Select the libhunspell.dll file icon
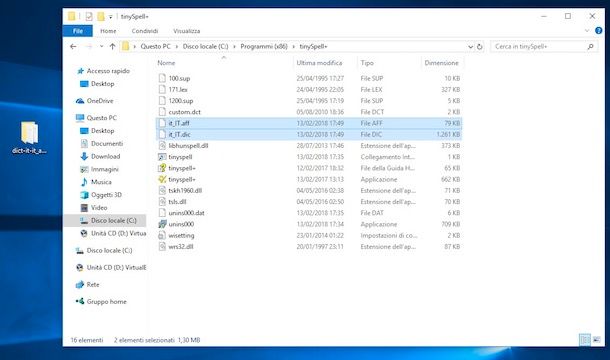Screen dimensions: 610x360 162,146
